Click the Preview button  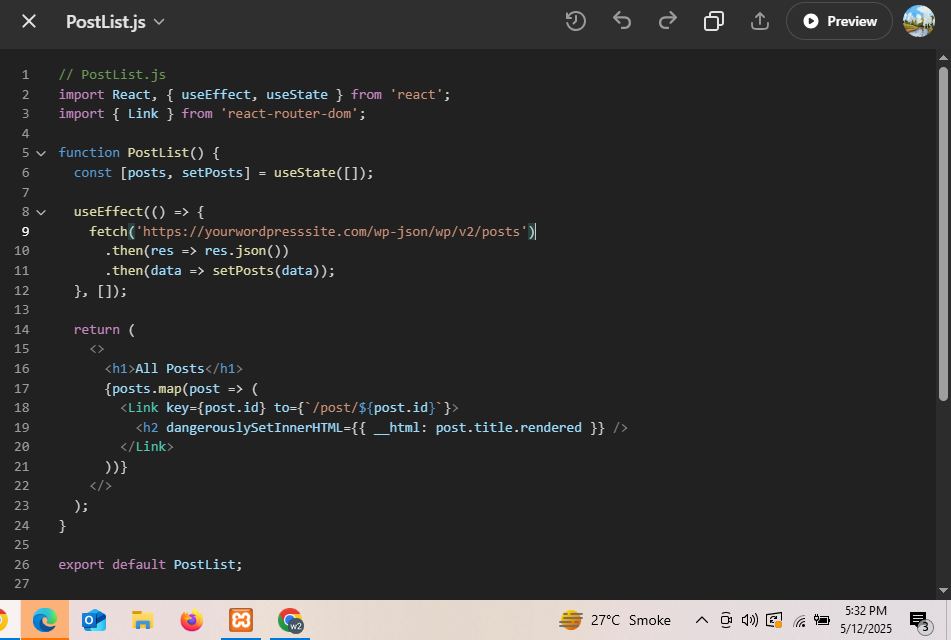coord(839,21)
